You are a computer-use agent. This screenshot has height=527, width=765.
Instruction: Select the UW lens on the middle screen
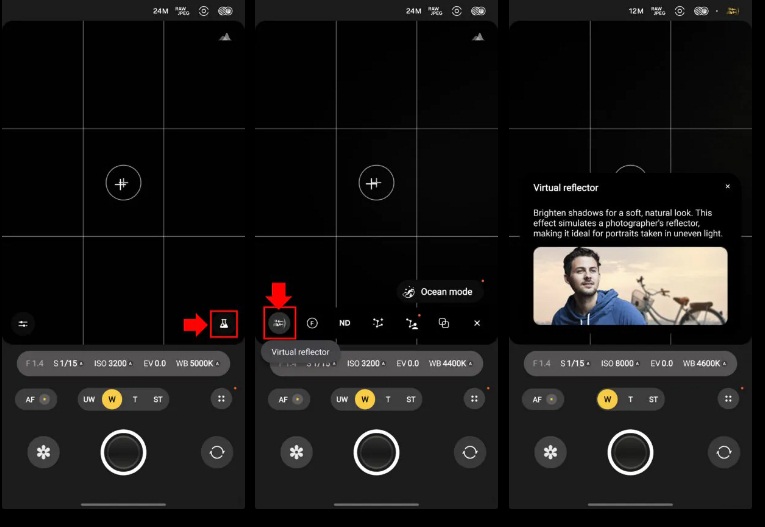[x=342, y=399]
